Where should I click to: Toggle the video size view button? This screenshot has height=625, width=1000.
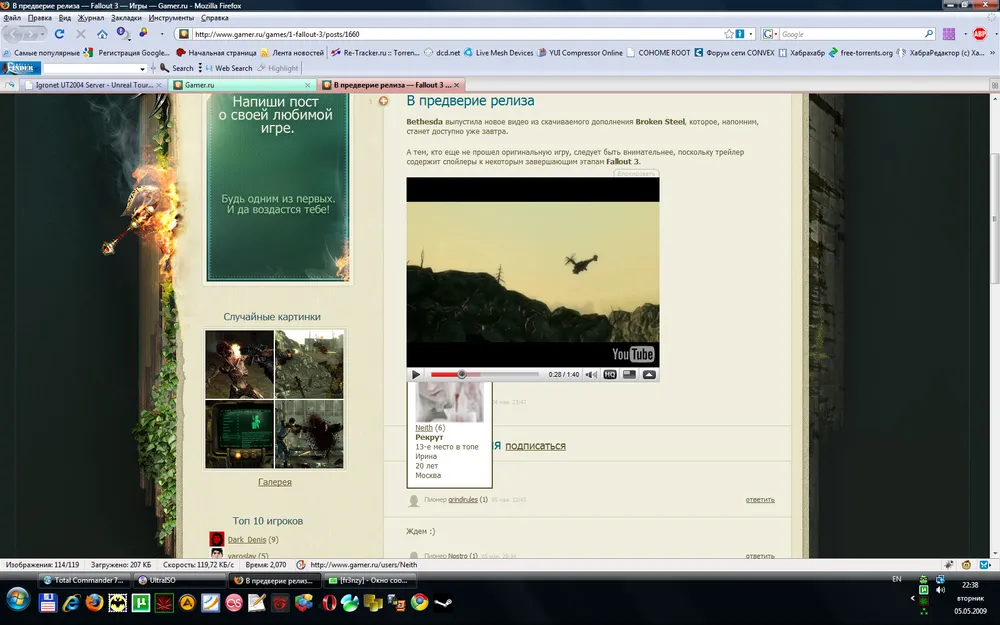(629, 375)
